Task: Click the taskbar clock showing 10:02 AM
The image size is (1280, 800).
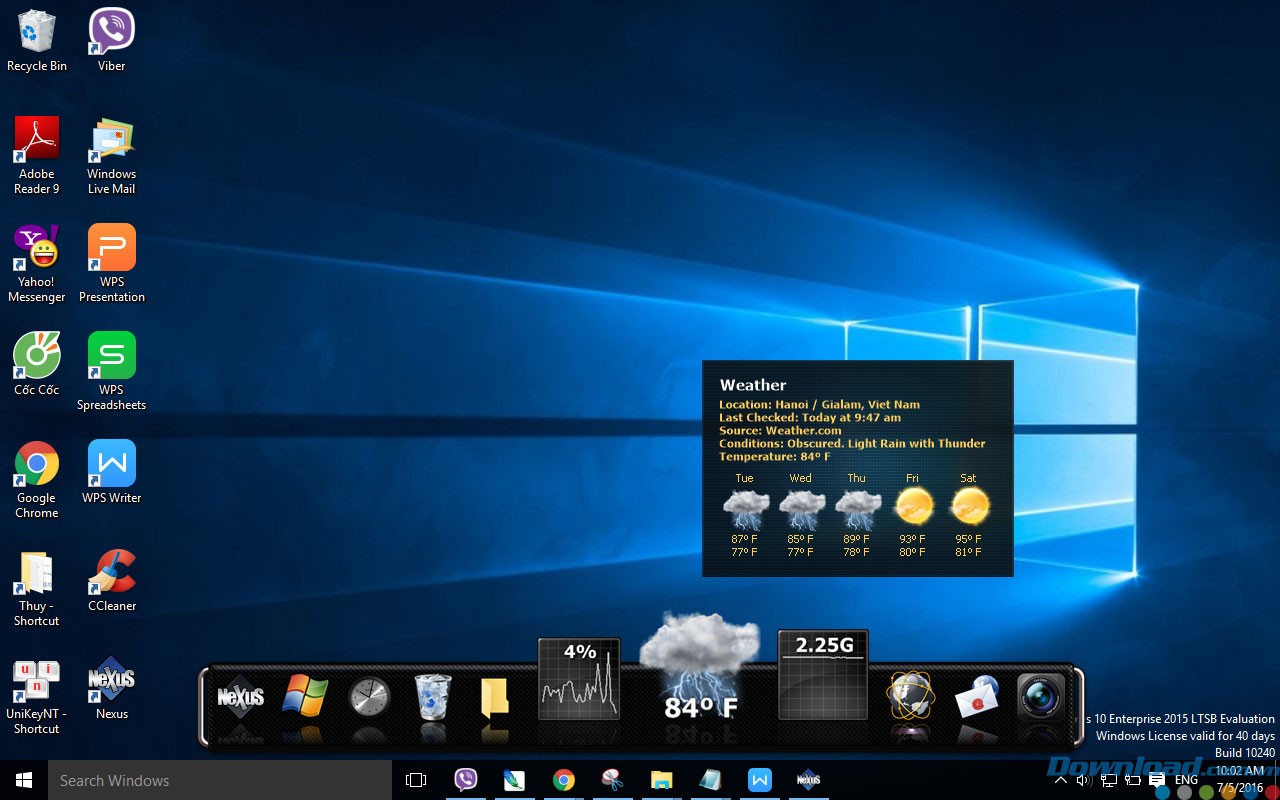Action: tap(1240, 779)
